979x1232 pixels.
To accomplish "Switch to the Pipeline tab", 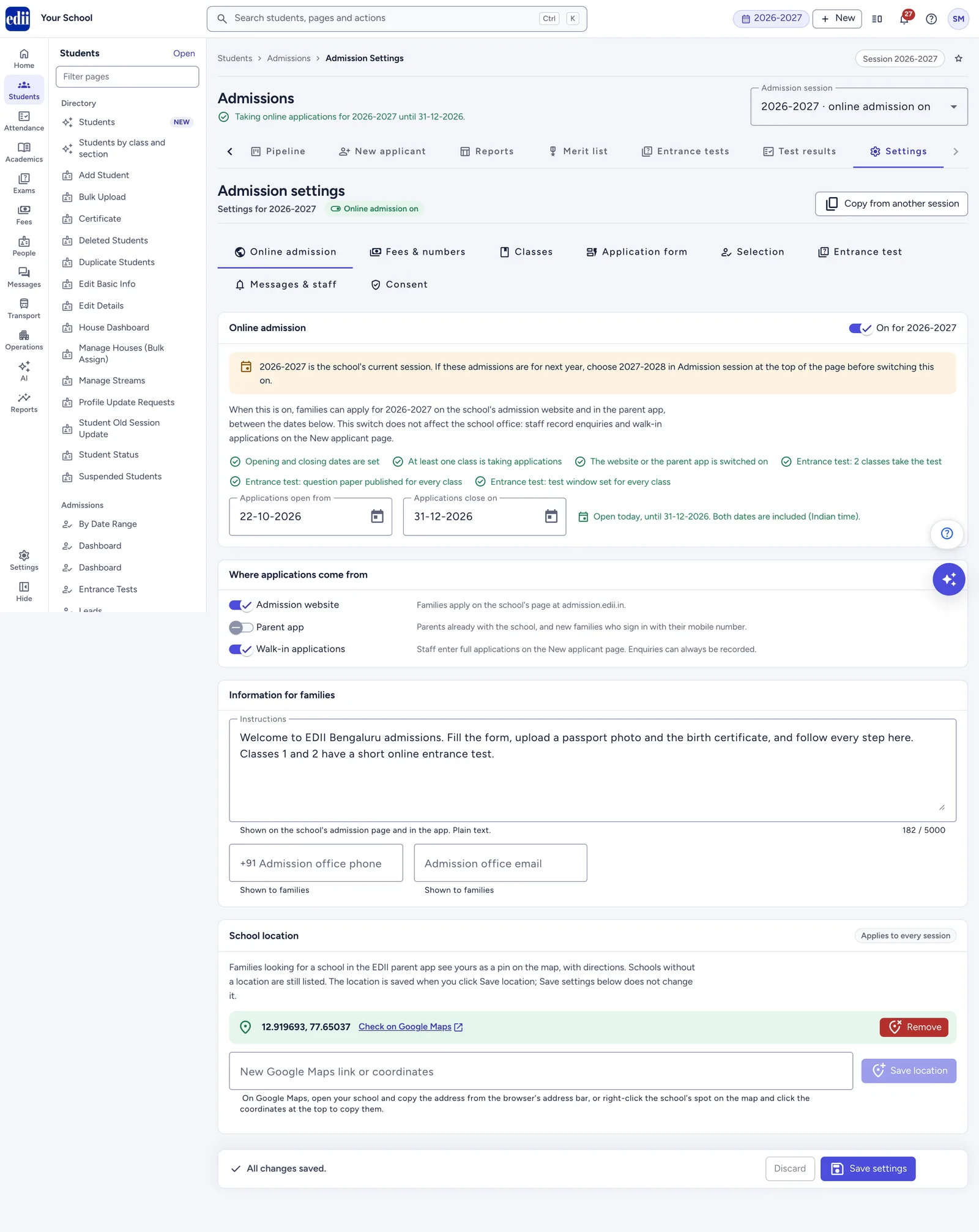I will point(278,152).
